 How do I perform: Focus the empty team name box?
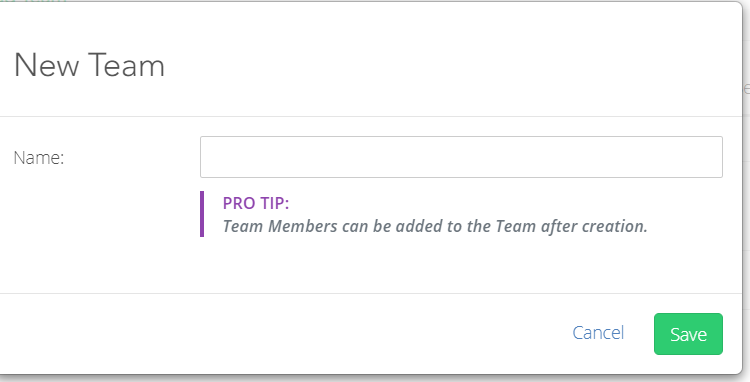pyautogui.click(x=461, y=157)
